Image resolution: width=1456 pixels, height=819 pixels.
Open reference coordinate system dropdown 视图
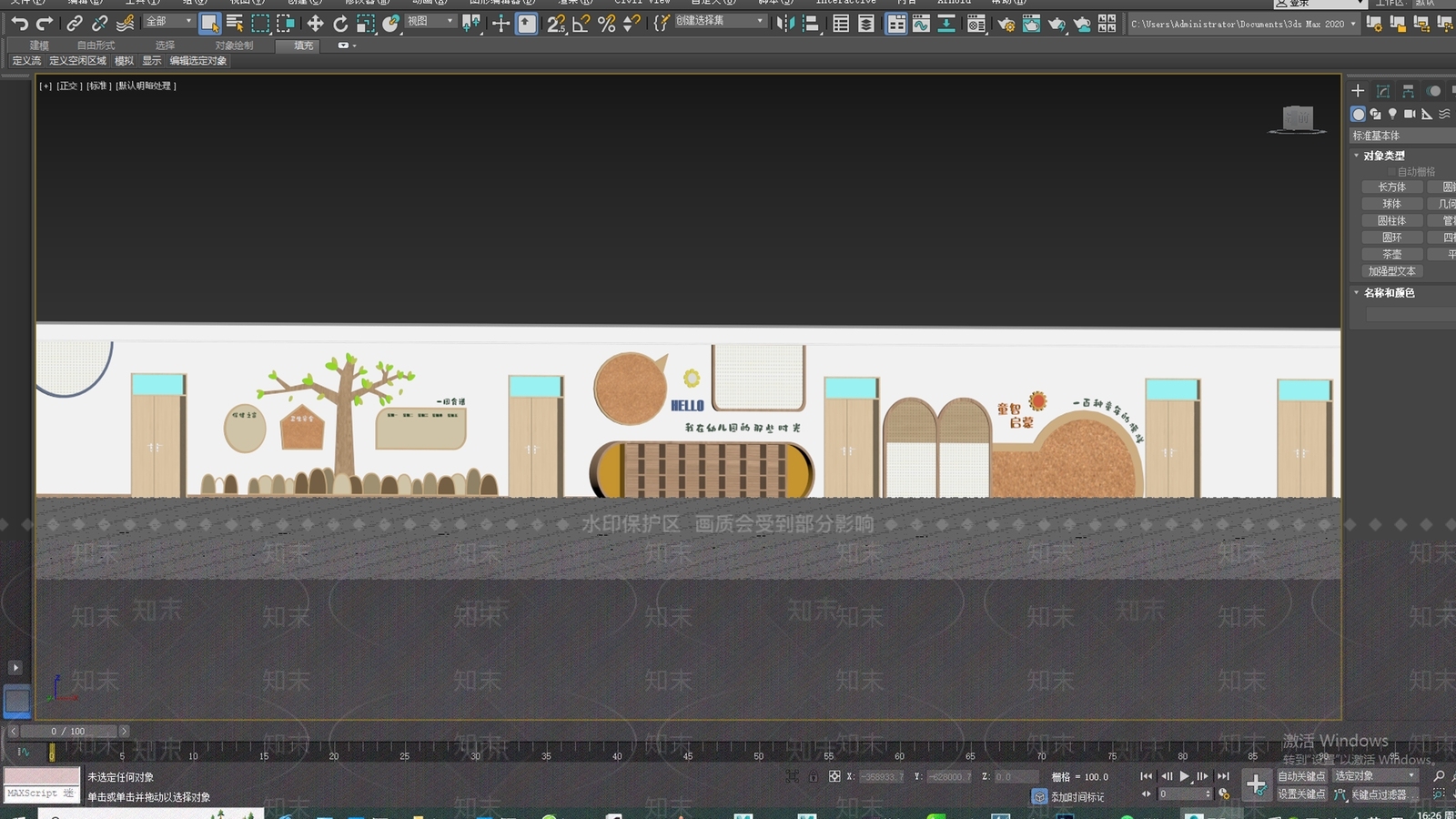[430, 21]
